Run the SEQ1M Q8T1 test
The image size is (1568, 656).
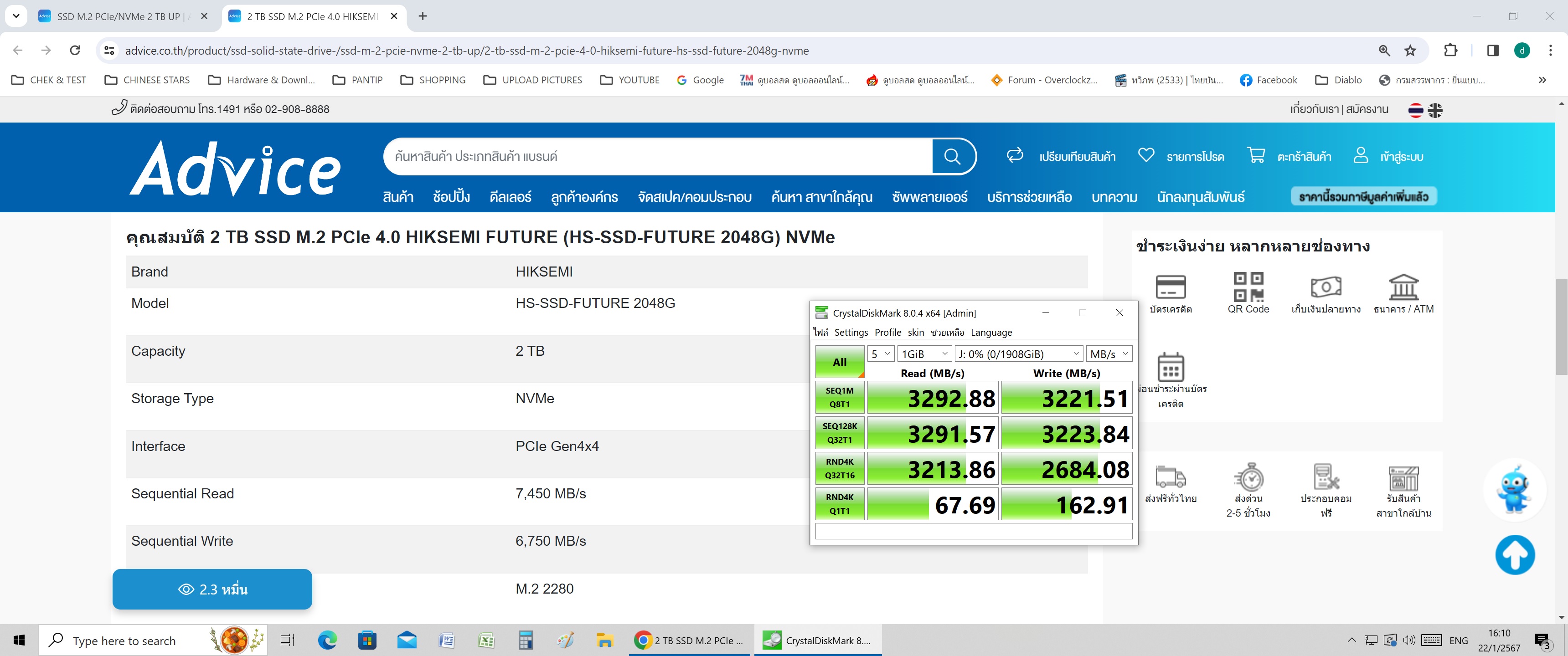click(x=840, y=397)
